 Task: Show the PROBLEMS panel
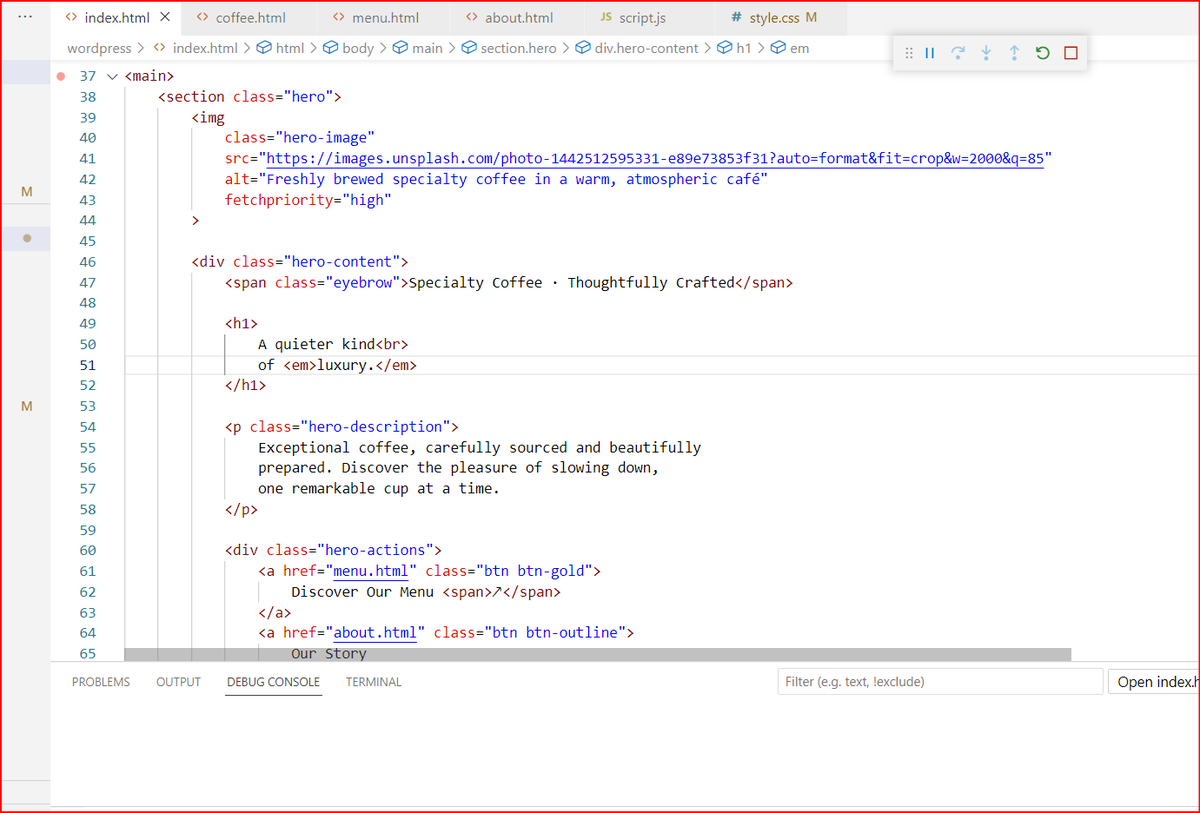101,682
